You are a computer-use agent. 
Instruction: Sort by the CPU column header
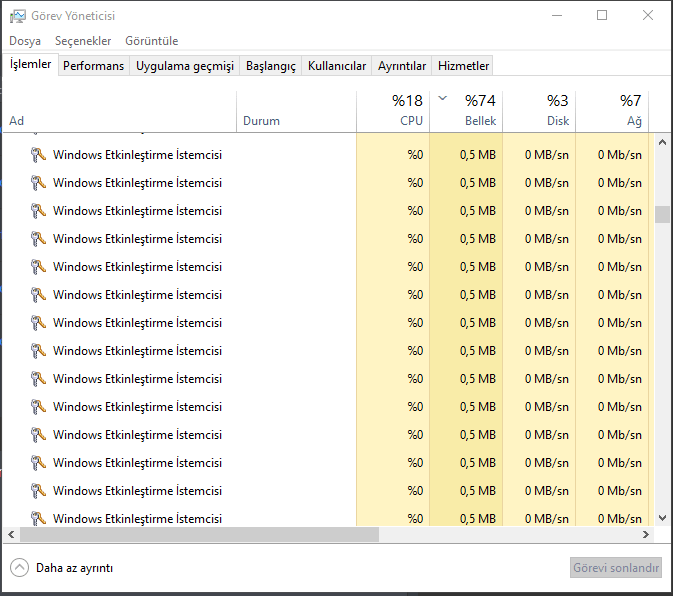(393, 112)
